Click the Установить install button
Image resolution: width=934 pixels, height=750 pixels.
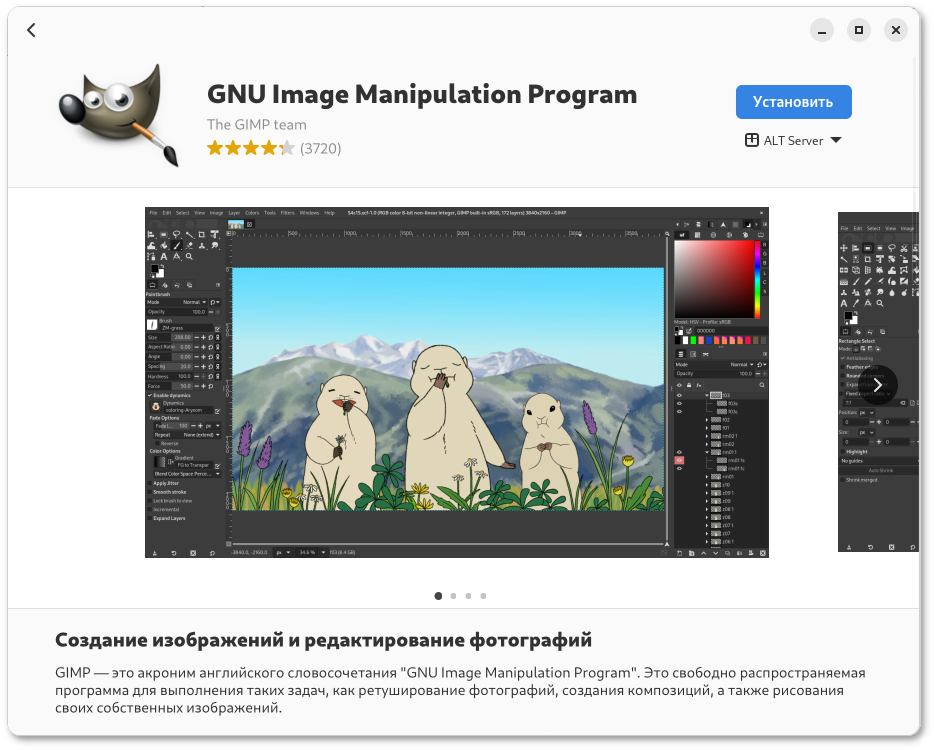tap(793, 102)
